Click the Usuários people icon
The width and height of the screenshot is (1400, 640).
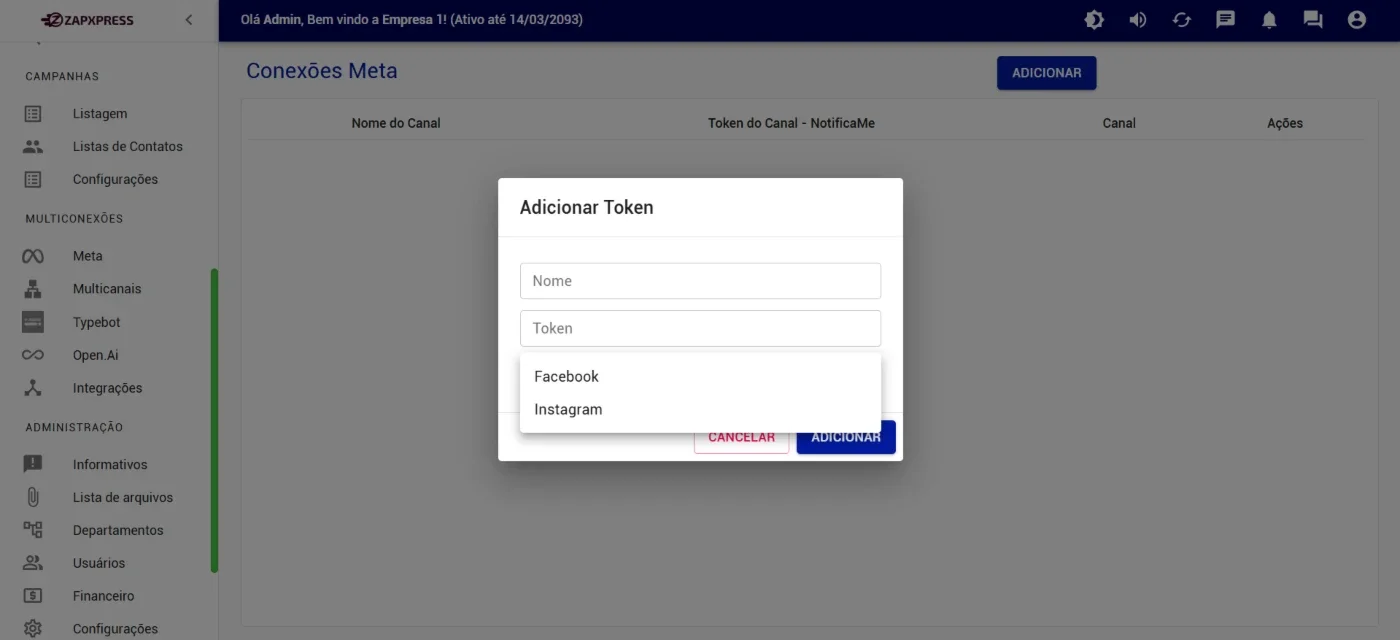click(x=33, y=563)
